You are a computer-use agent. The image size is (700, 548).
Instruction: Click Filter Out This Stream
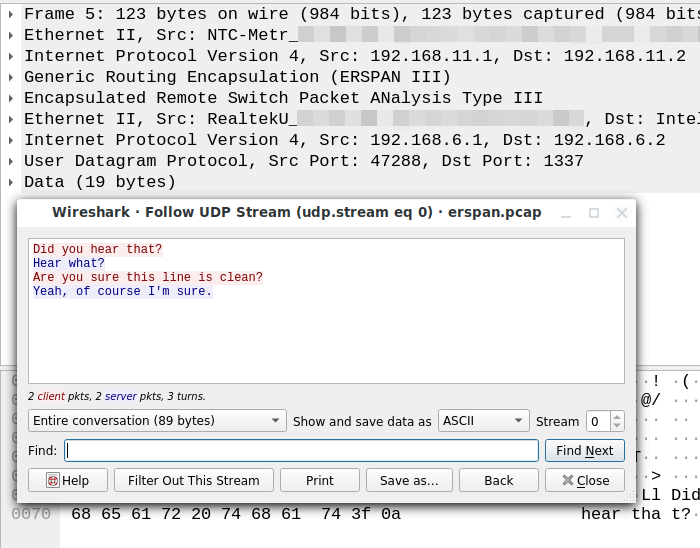[x=193, y=480]
